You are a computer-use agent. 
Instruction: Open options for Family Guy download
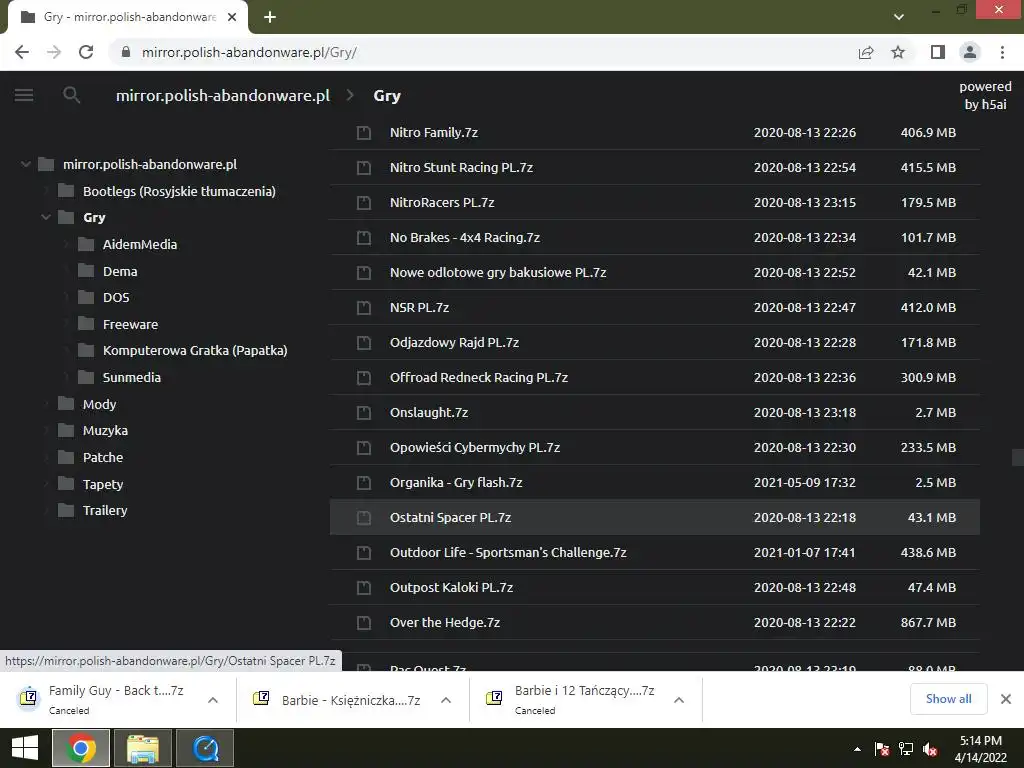213,700
